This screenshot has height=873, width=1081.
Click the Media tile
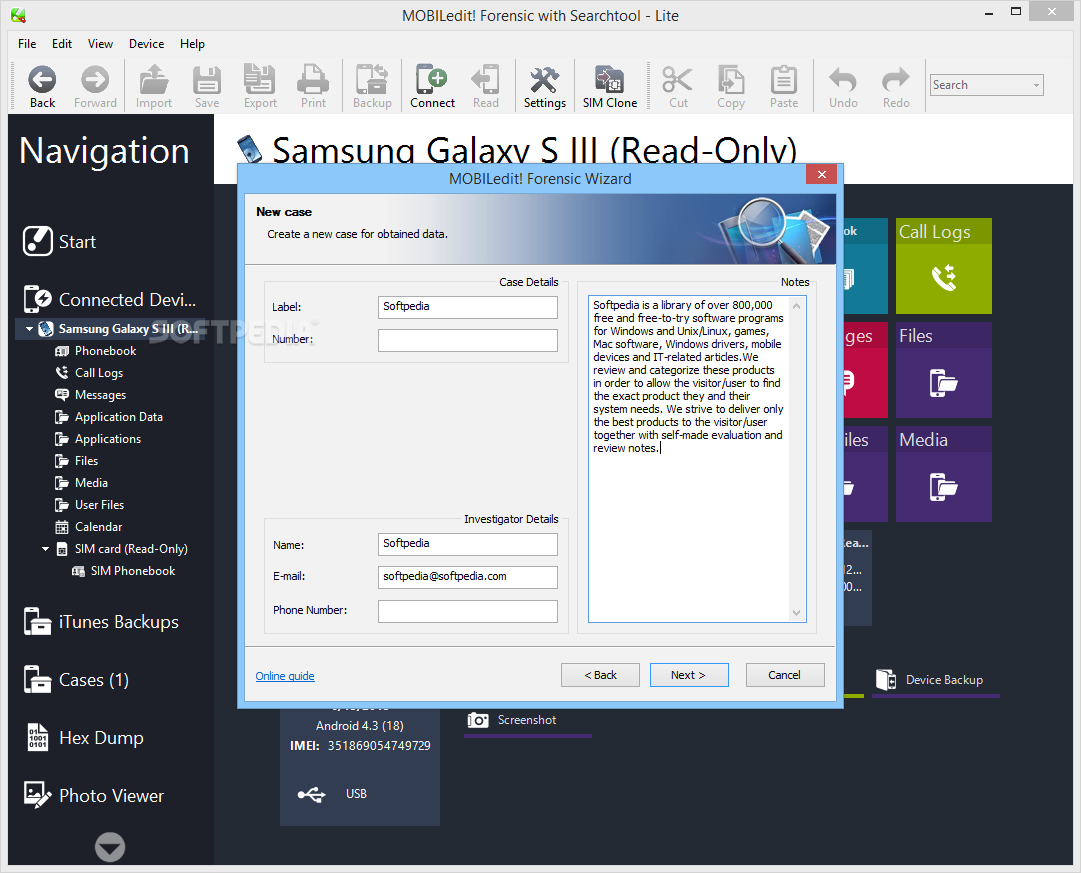944,474
